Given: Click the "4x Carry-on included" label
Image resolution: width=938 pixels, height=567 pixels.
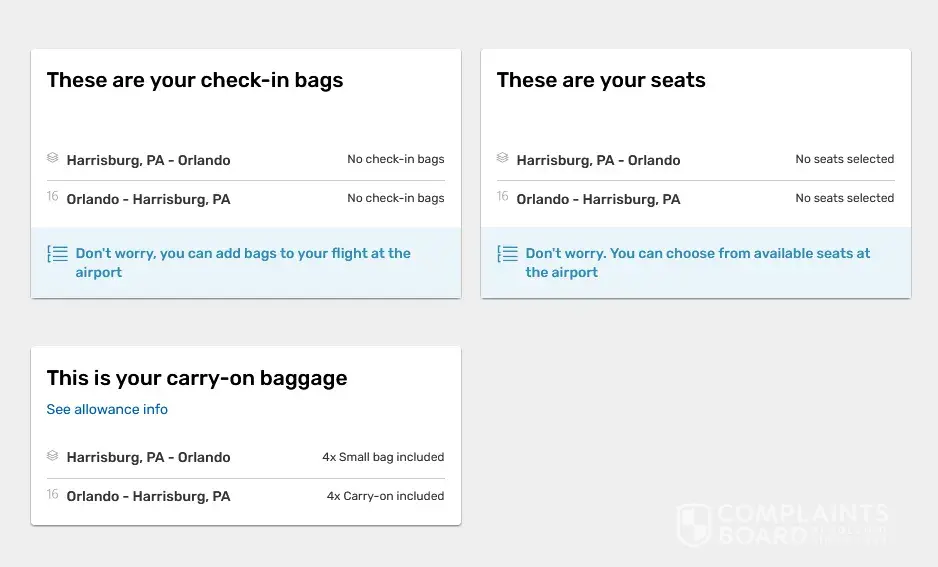Looking at the screenshot, I should [385, 496].
